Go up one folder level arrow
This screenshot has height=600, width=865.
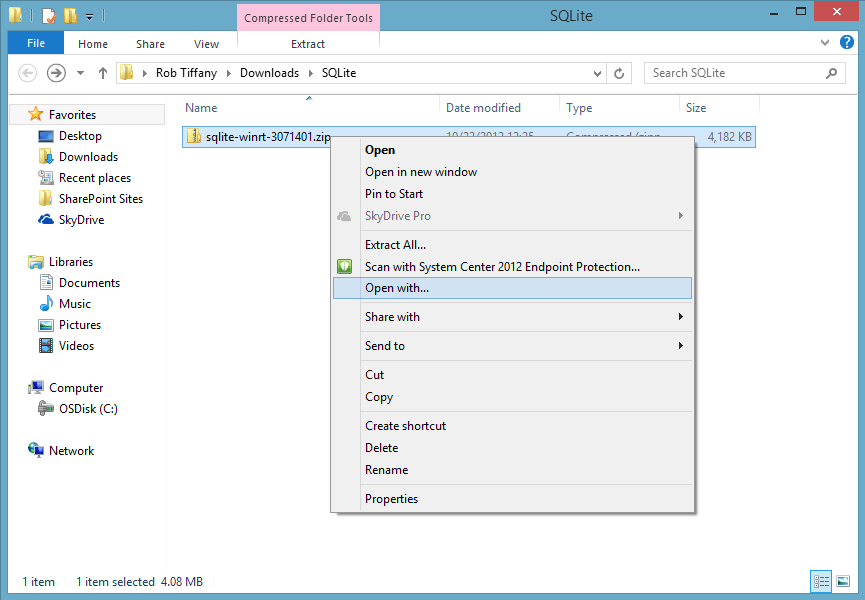coord(103,73)
